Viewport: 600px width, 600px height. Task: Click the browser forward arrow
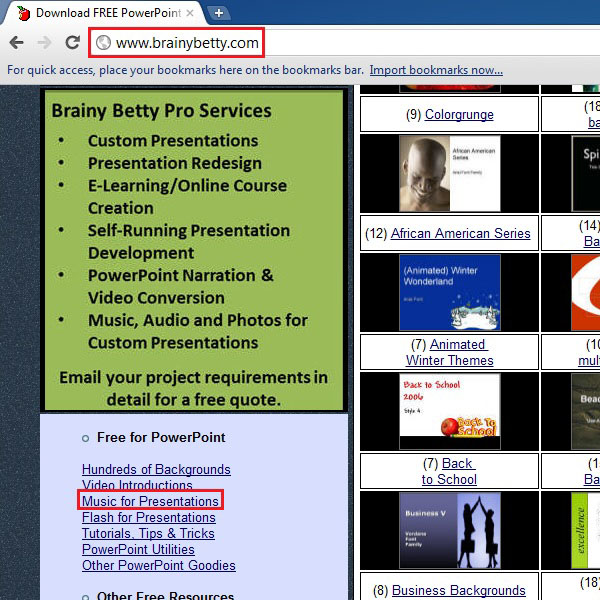click(44, 42)
